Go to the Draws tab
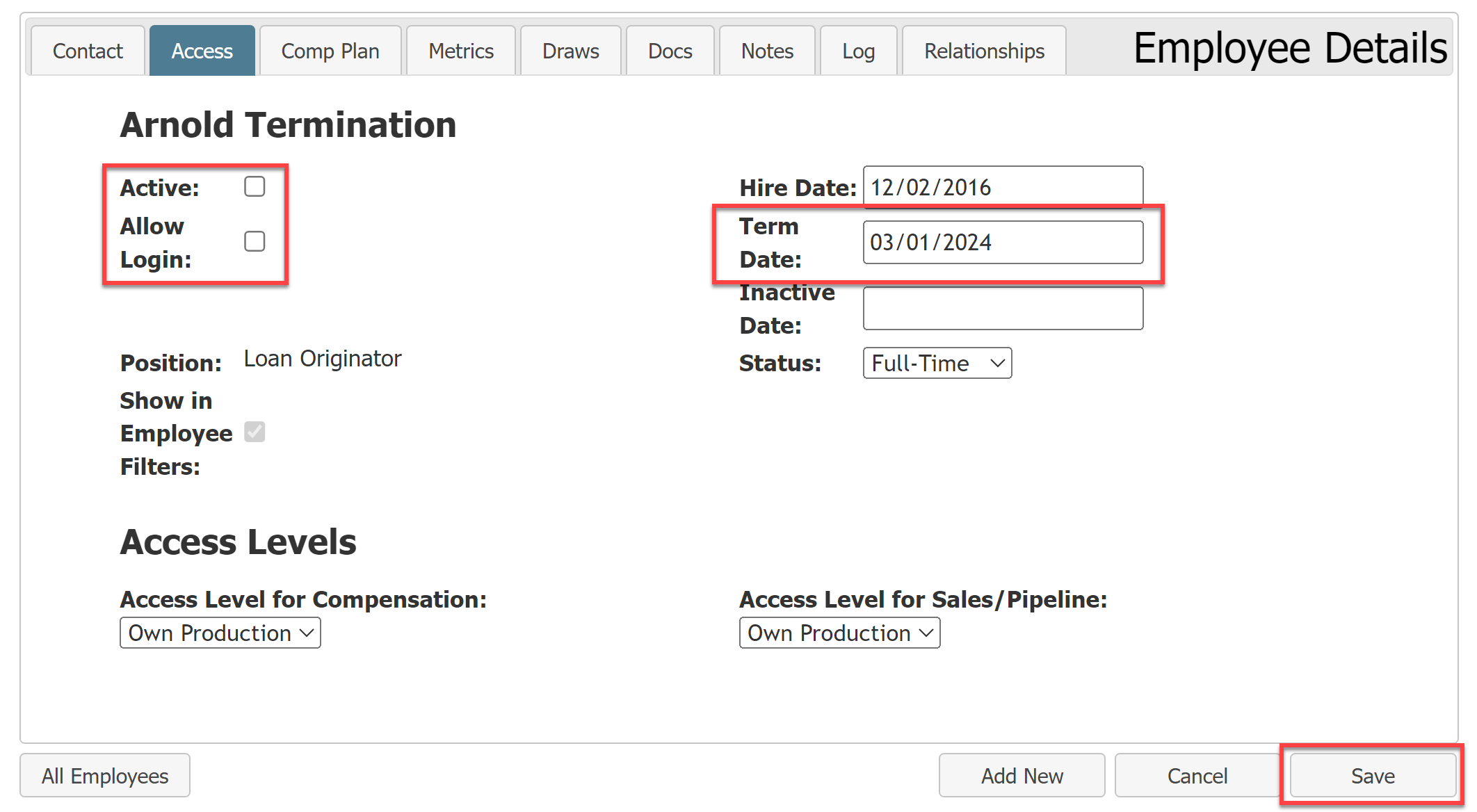This screenshot has width=1477, height=812. (571, 51)
